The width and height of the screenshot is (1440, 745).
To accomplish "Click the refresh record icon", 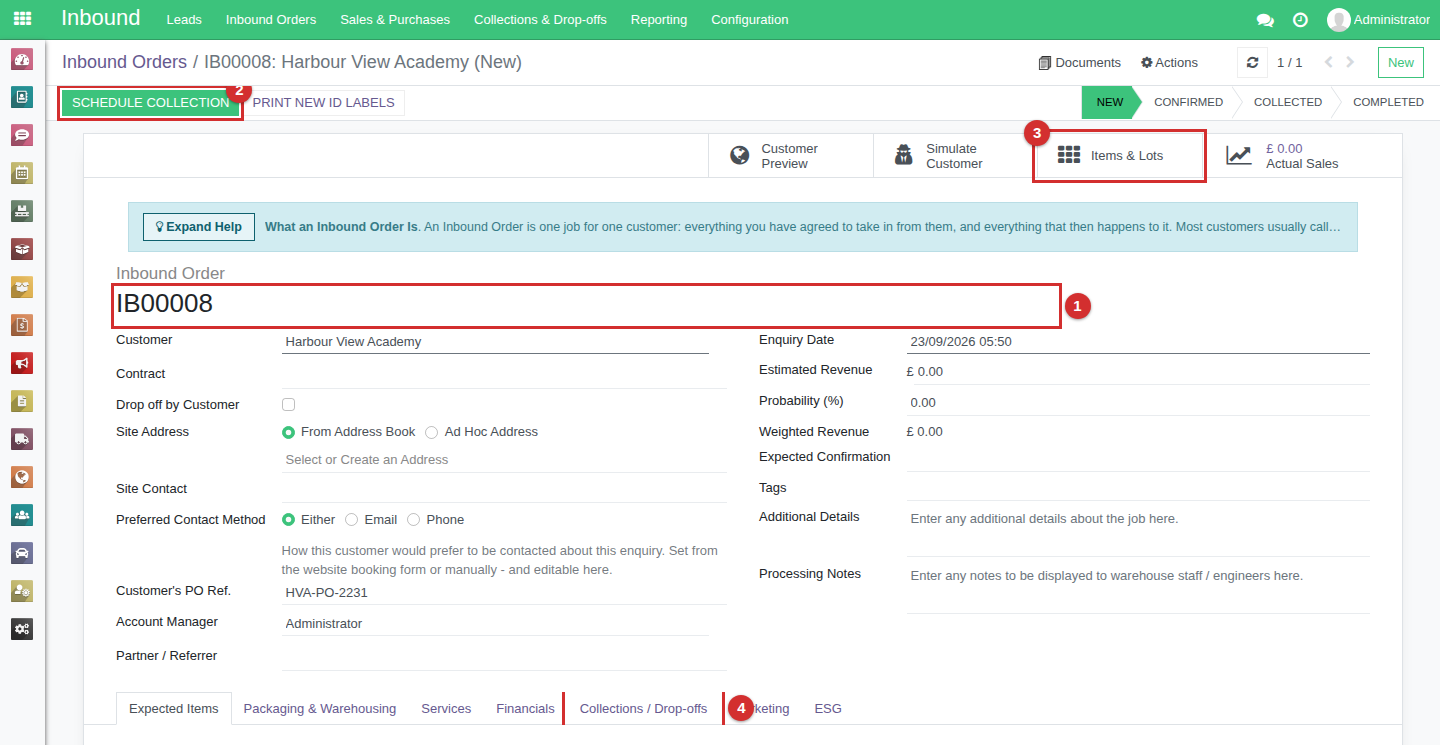I will click(x=1252, y=62).
